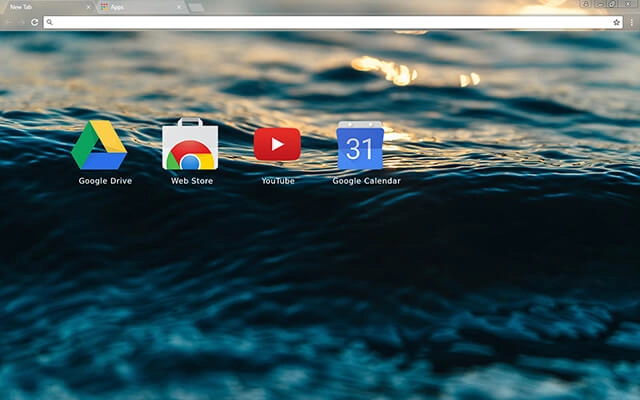The height and width of the screenshot is (400, 640).
Task: Click the Google Calendar label
Action: click(x=367, y=181)
